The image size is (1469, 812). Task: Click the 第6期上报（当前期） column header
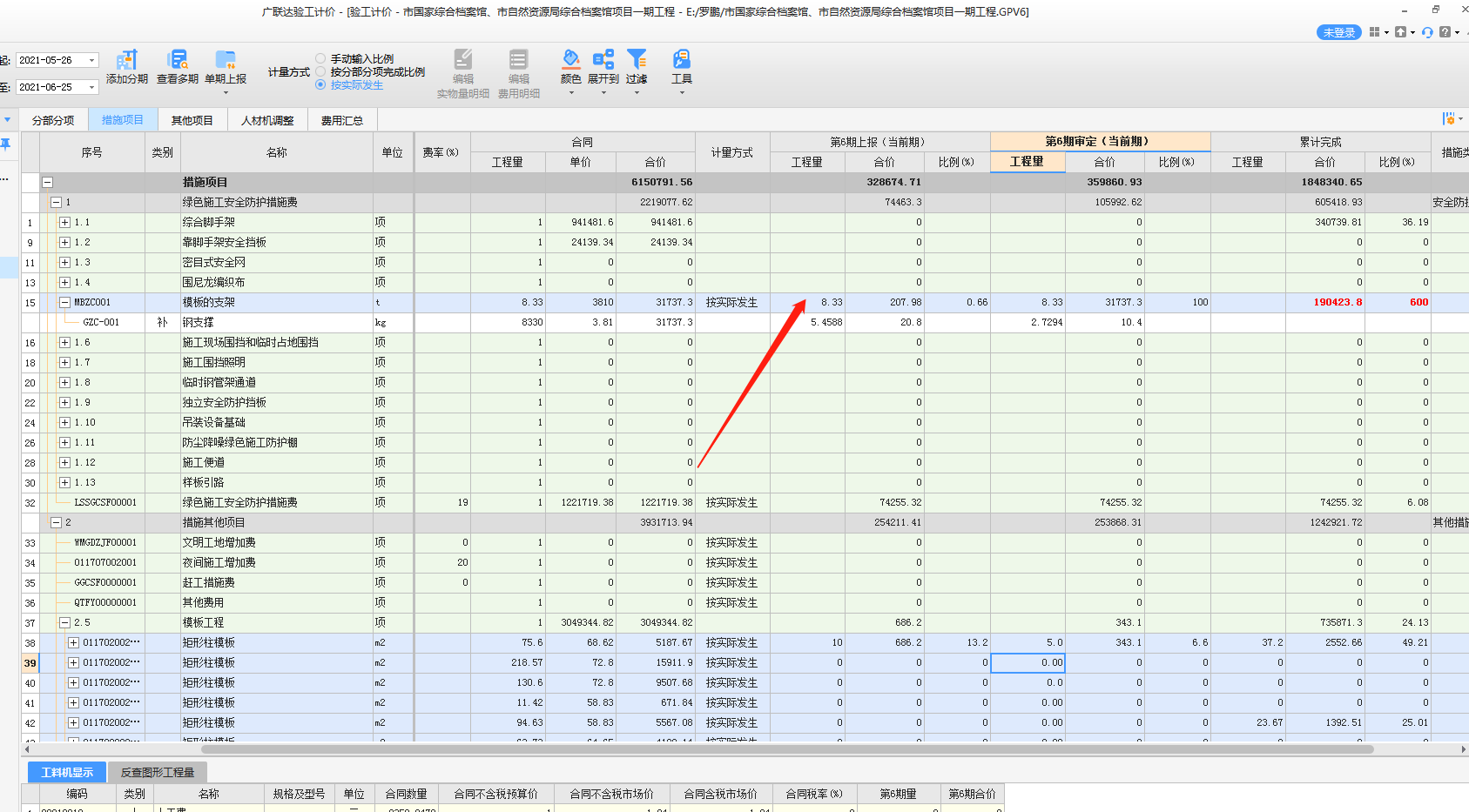(x=879, y=142)
